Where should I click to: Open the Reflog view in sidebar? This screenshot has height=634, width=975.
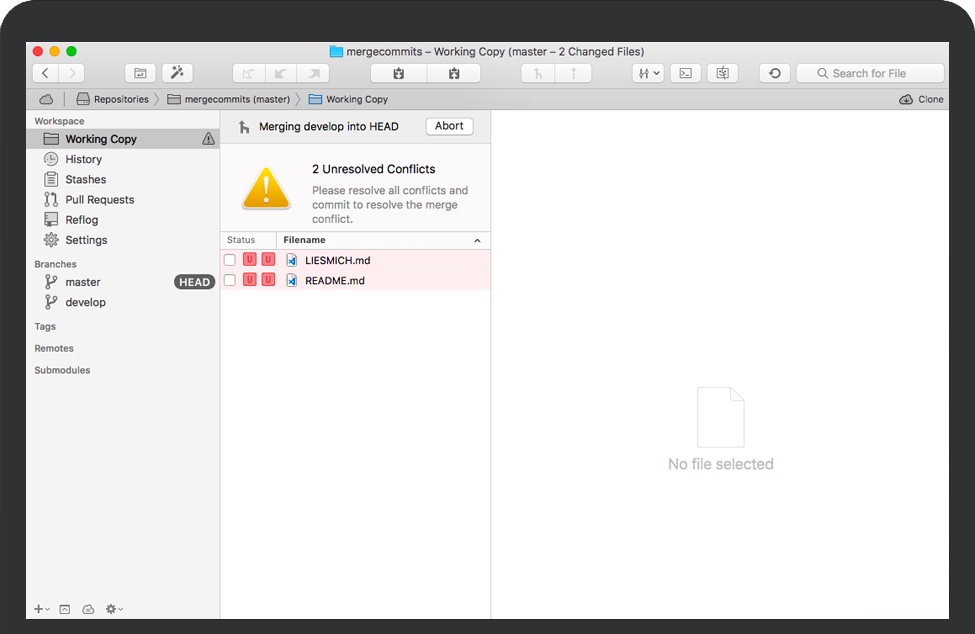[x=81, y=220]
